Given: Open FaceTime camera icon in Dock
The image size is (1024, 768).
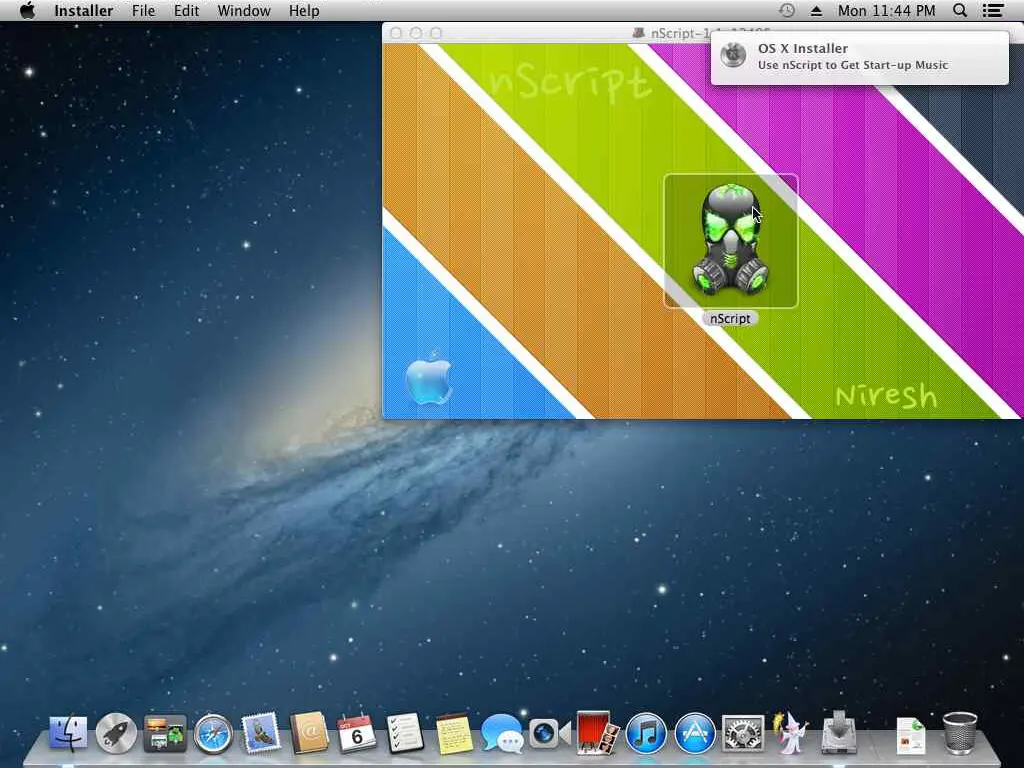Looking at the screenshot, I should 549,733.
